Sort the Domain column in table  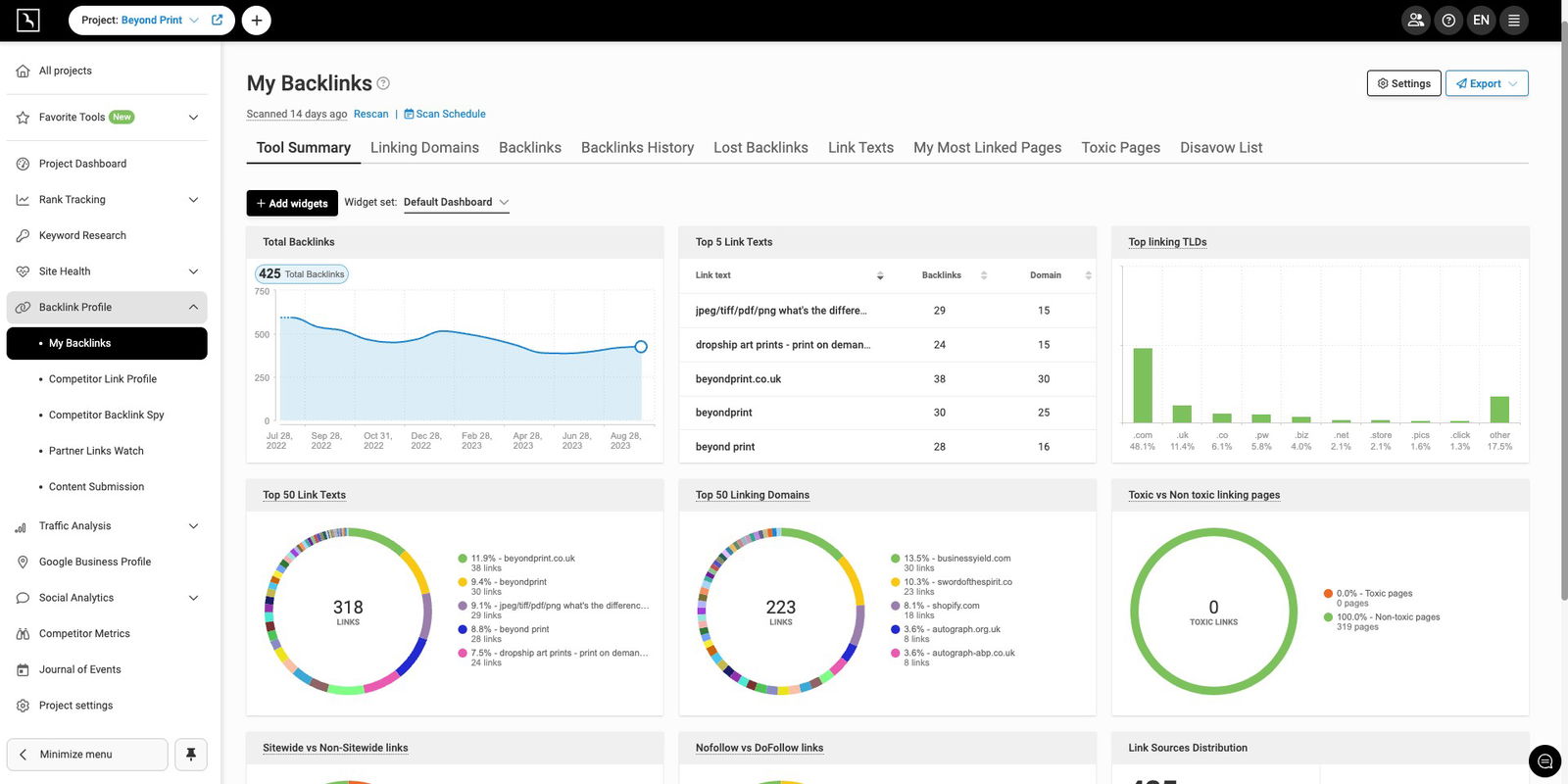click(1088, 275)
